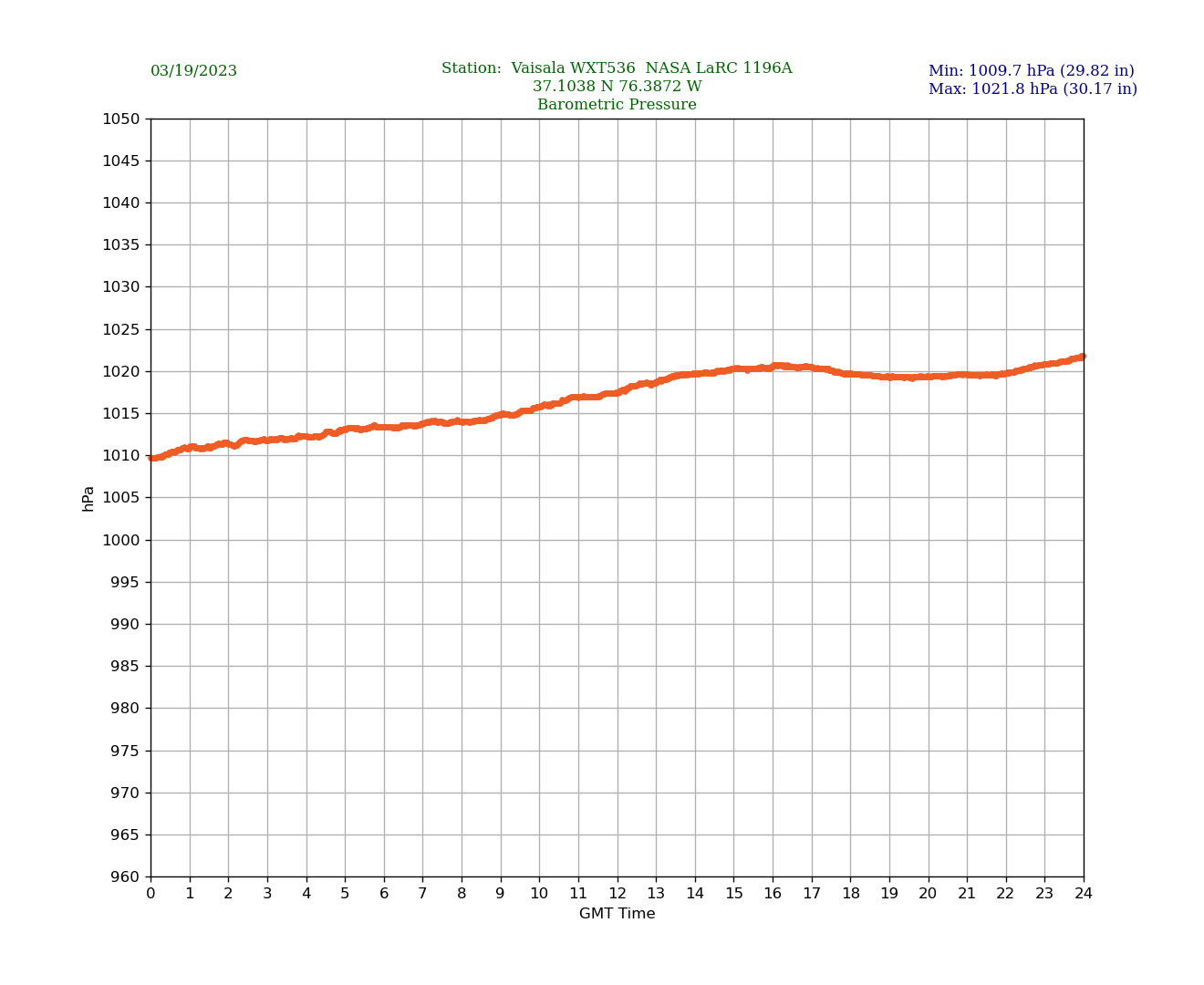Click the 1000 y-axis tick label
The width and height of the screenshot is (1204, 985).
coord(121,540)
